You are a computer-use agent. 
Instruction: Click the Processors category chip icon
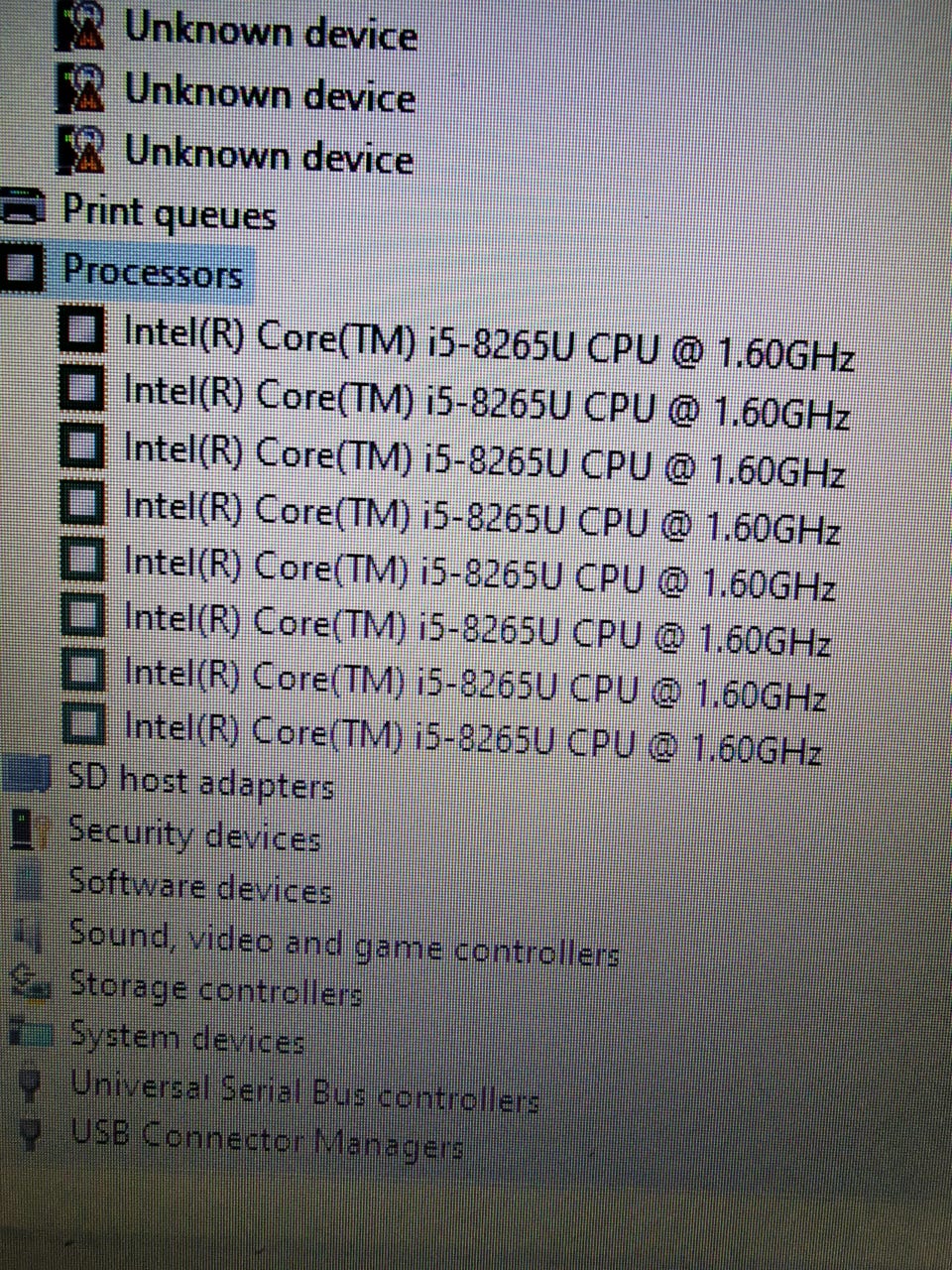coord(23,268)
